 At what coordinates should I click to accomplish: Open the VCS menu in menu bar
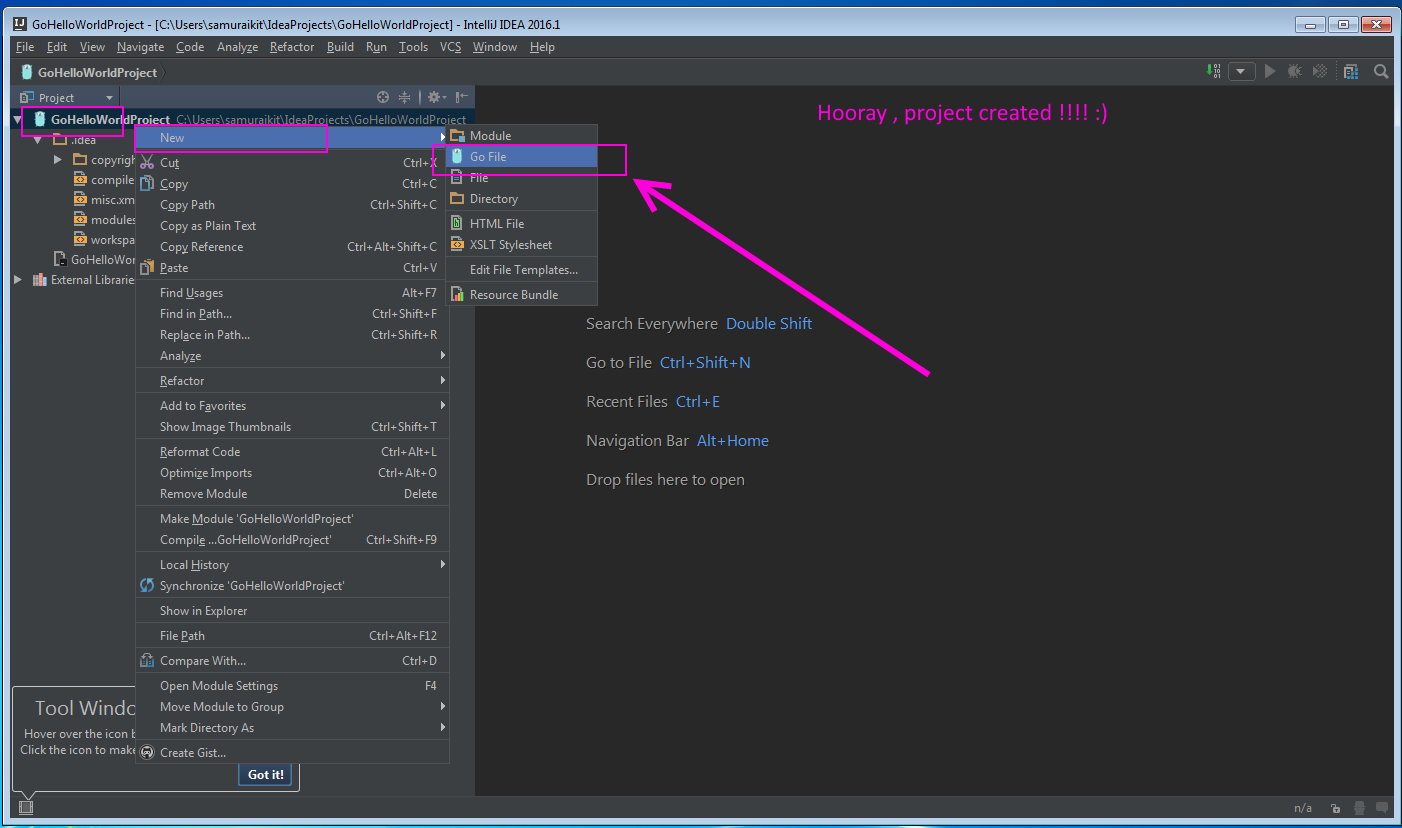pos(451,47)
